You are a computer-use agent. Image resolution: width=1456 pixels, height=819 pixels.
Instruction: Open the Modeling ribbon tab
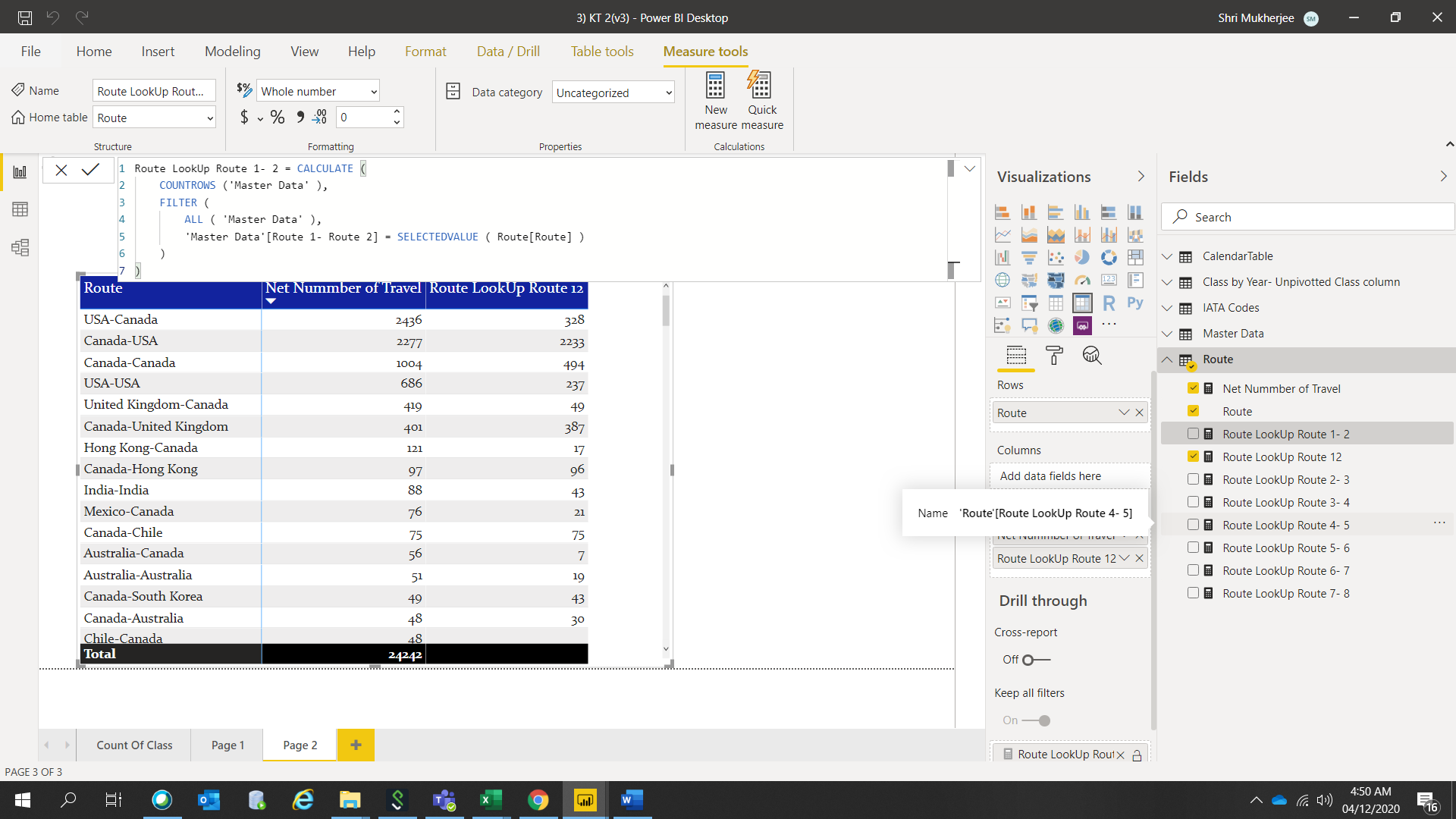pos(232,52)
